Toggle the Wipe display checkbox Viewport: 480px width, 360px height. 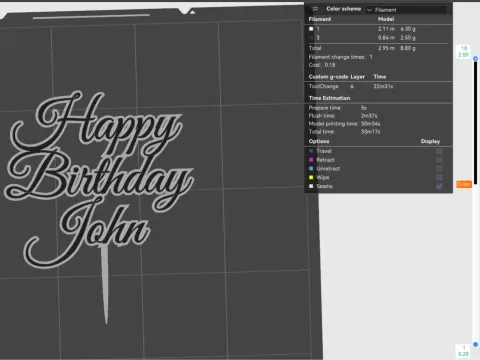(439, 177)
